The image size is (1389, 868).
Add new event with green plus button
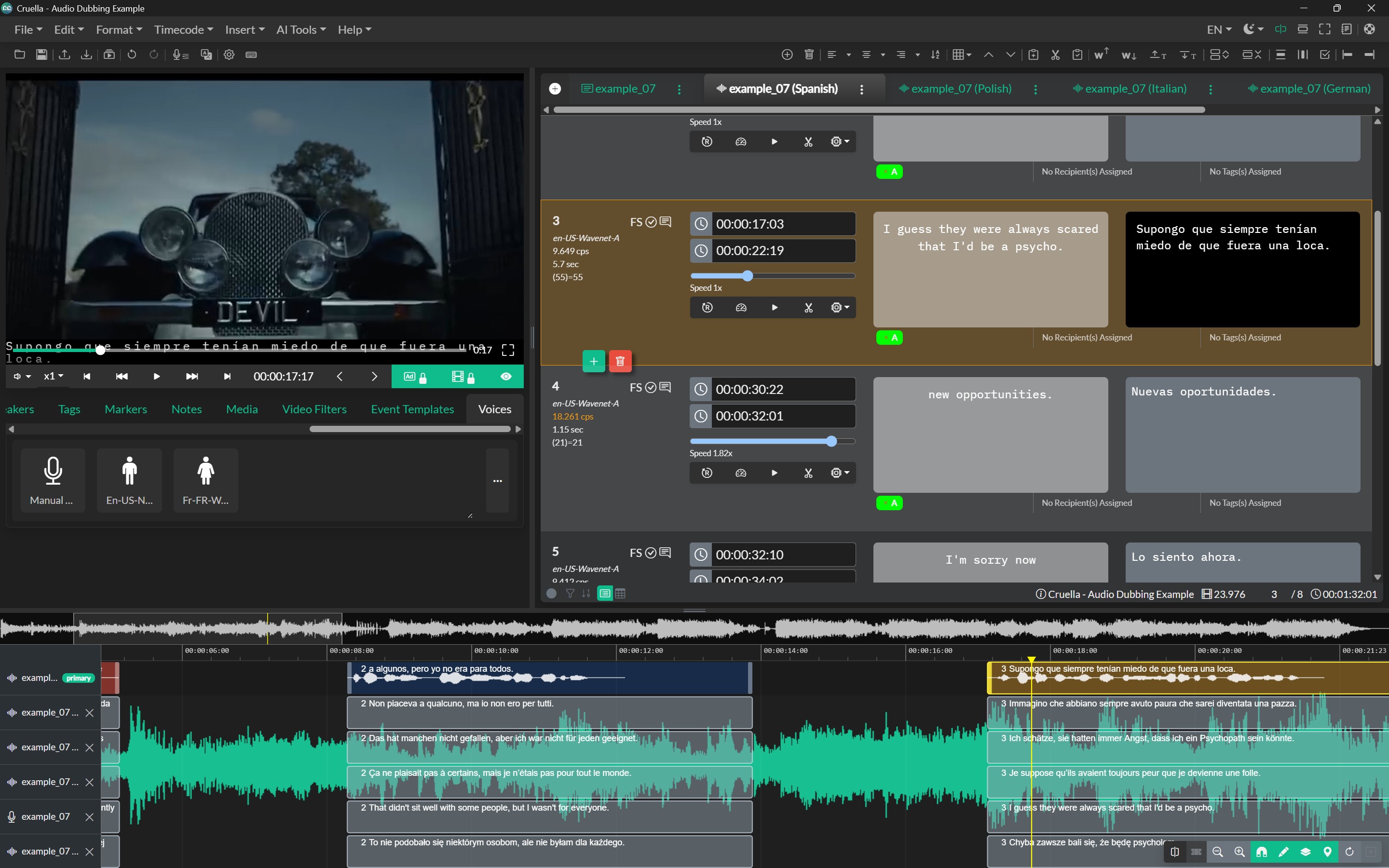click(594, 361)
